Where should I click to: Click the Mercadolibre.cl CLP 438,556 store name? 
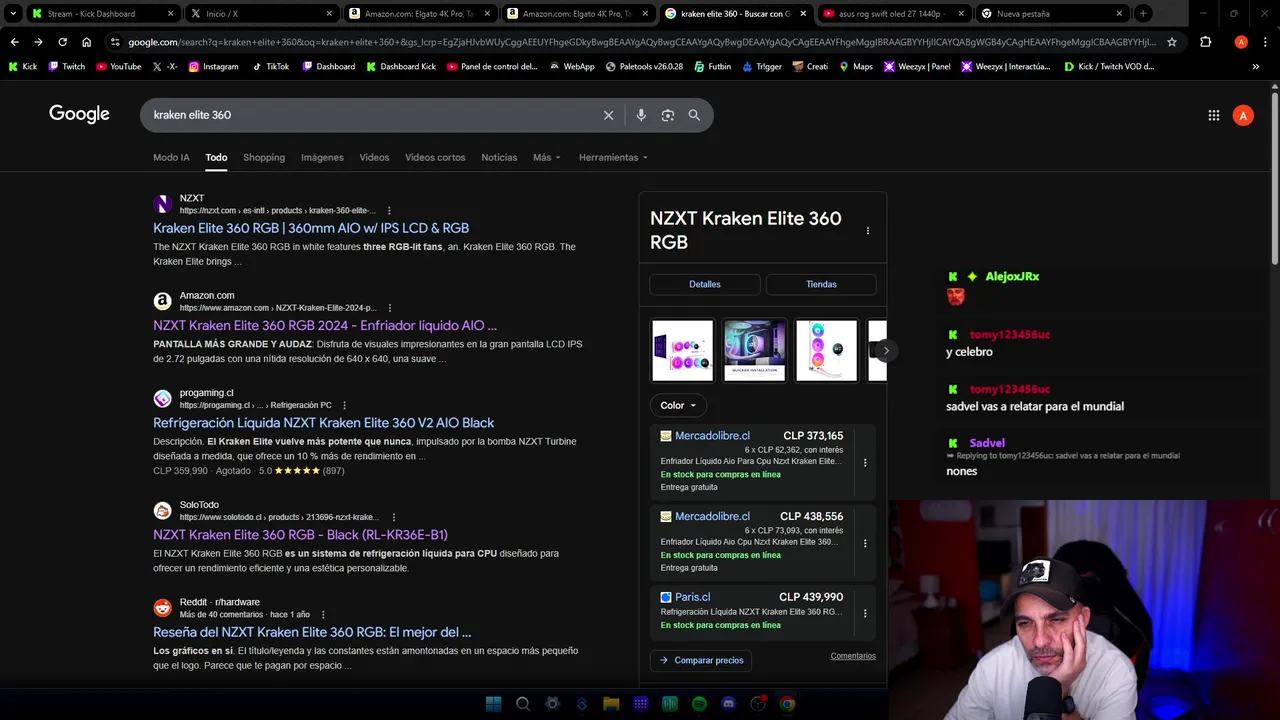712,517
